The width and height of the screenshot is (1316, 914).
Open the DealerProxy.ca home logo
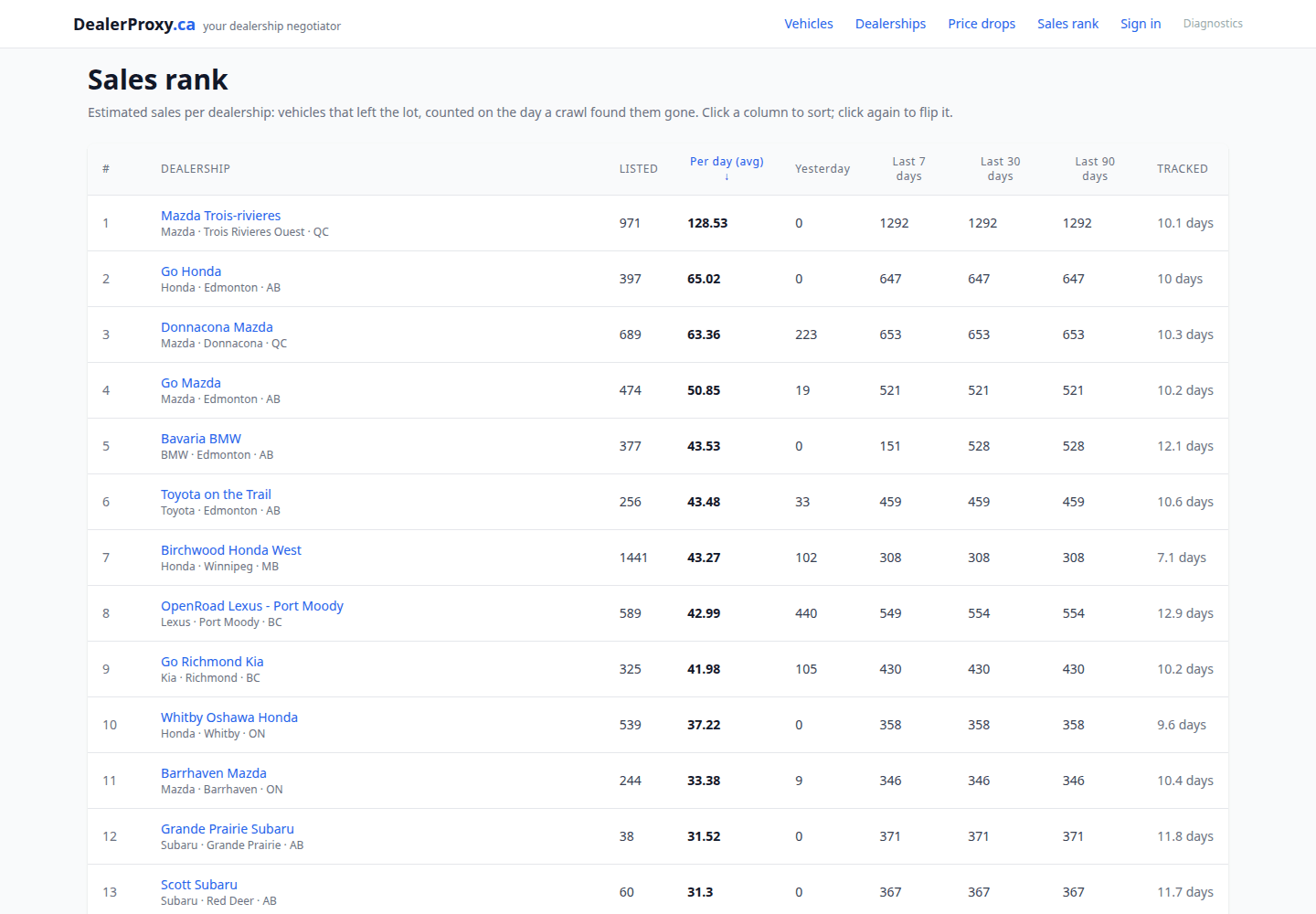134,25
